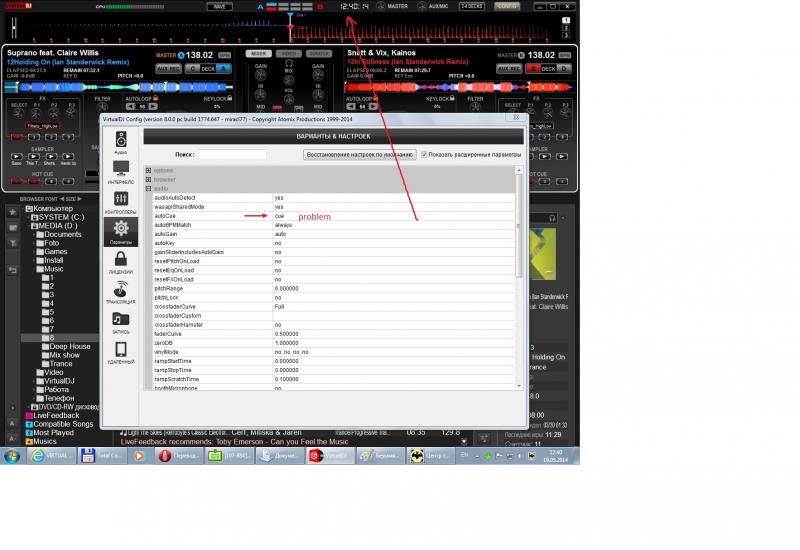Collapse the Music folder in browser tree
Viewport: 800px width, 550px height.
[34, 269]
